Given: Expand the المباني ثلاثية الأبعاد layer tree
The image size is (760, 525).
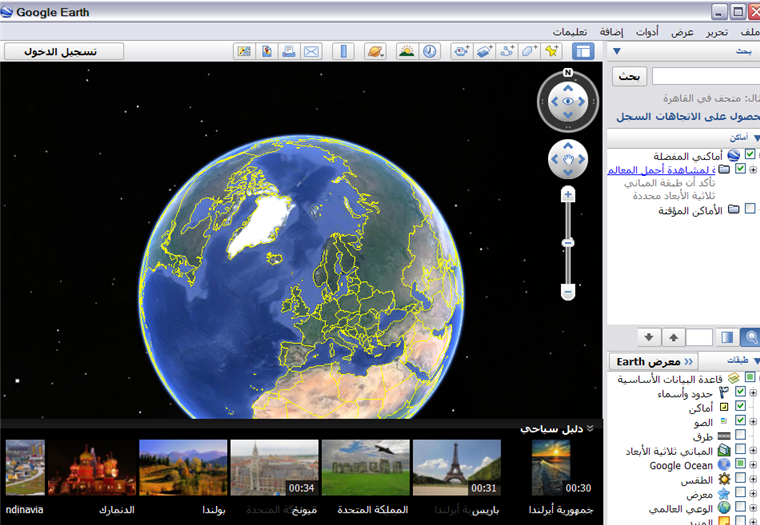Looking at the screenshot, I should pyautogui.click(x=753, y=451).
